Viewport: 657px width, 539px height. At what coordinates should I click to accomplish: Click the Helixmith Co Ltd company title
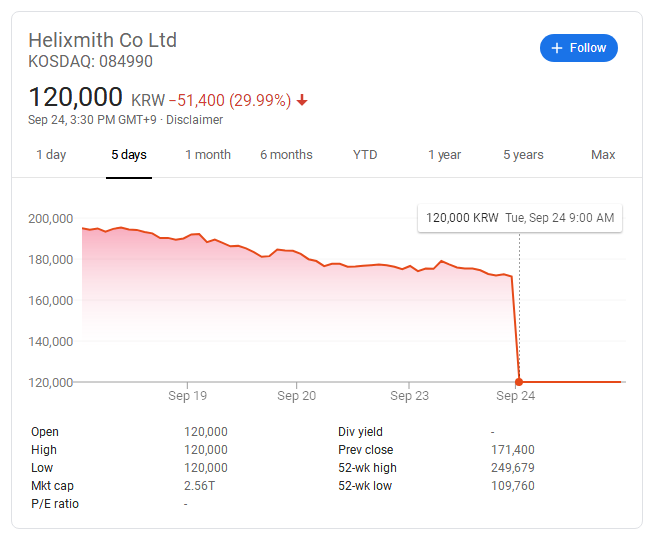pyautogui.click(x=103, y=40)
